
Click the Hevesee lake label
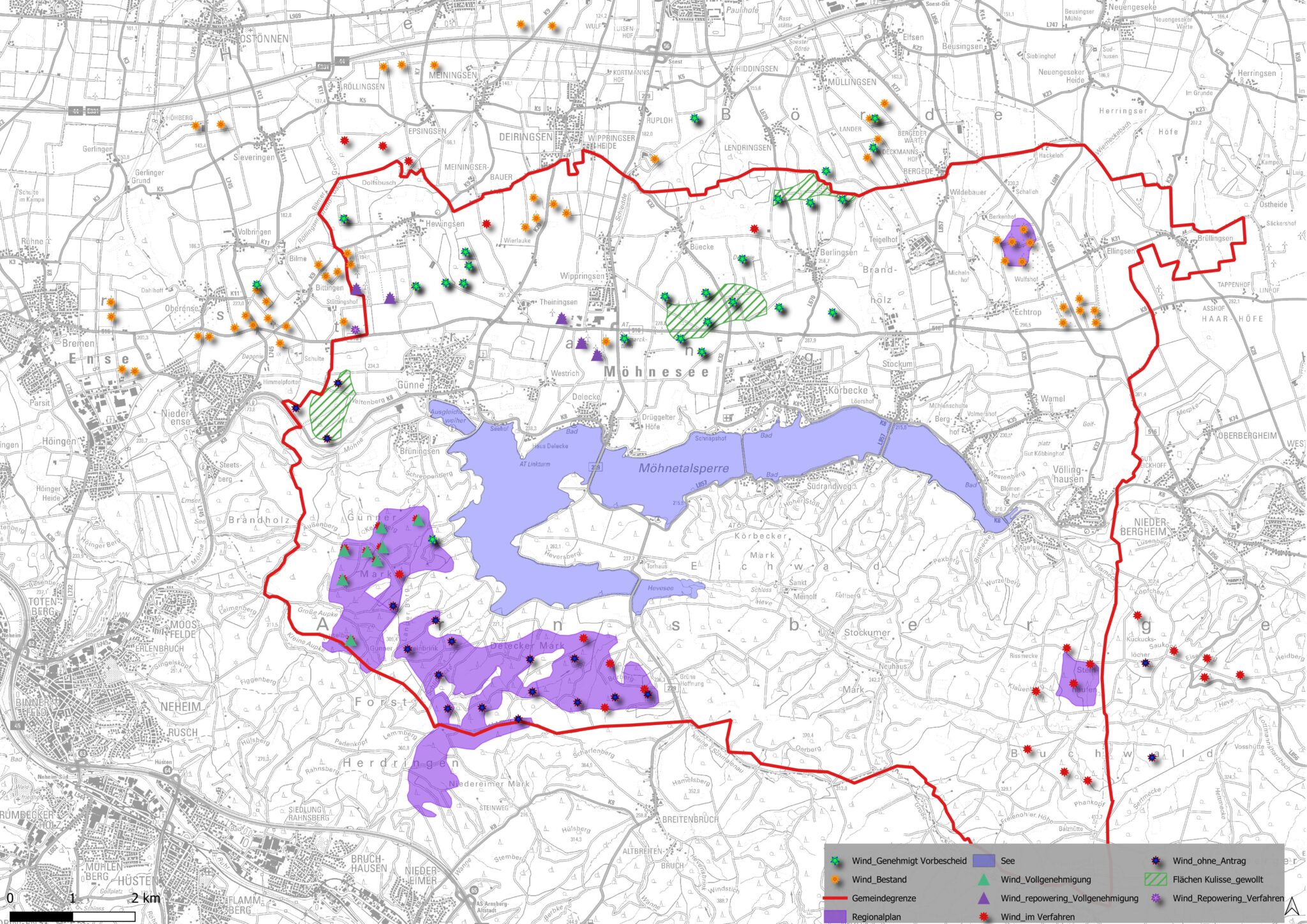coord(661,588)
